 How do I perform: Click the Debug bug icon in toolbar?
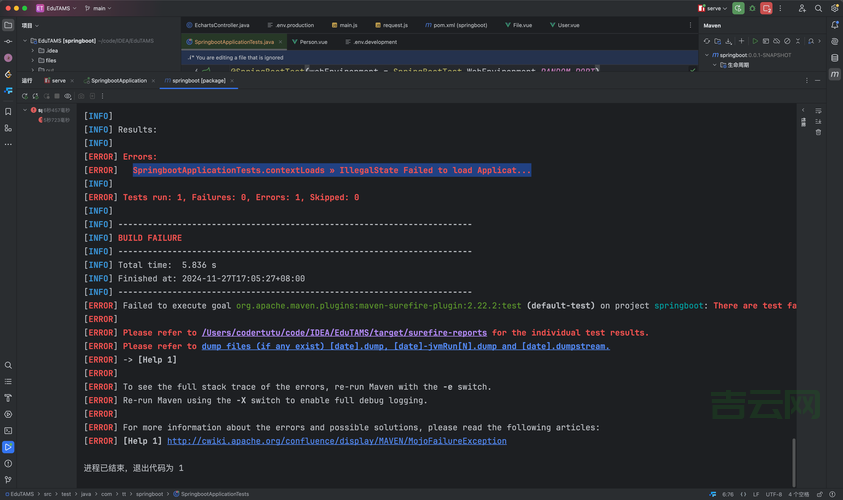click(752, 8)
